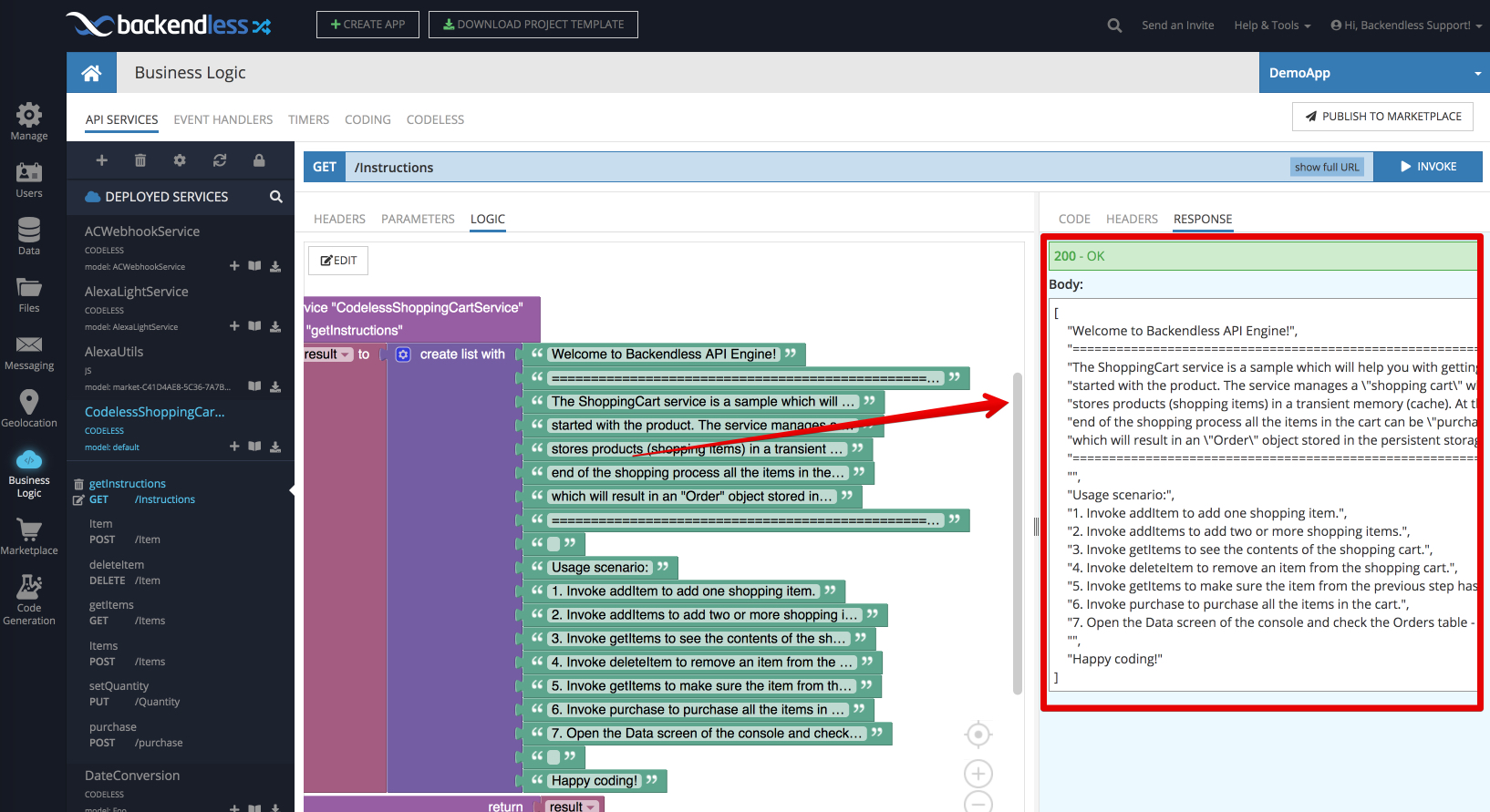Screen dimensions: 1490x812
Task: Click Publish to Marketplace button
Action: pos(1383,117)
